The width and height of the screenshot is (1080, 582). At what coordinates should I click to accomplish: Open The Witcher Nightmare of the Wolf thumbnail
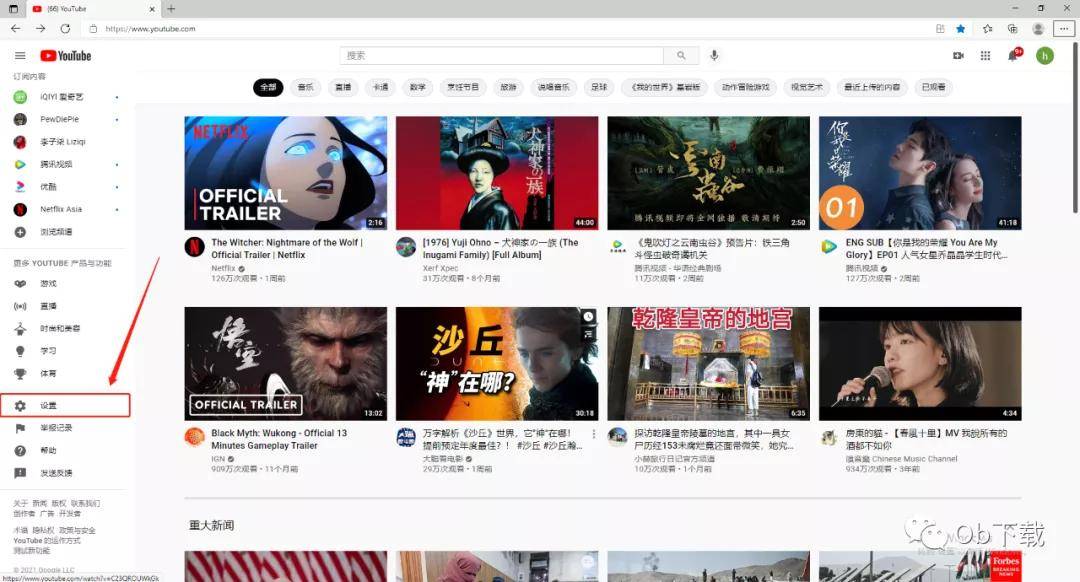[x=286, y=173]
